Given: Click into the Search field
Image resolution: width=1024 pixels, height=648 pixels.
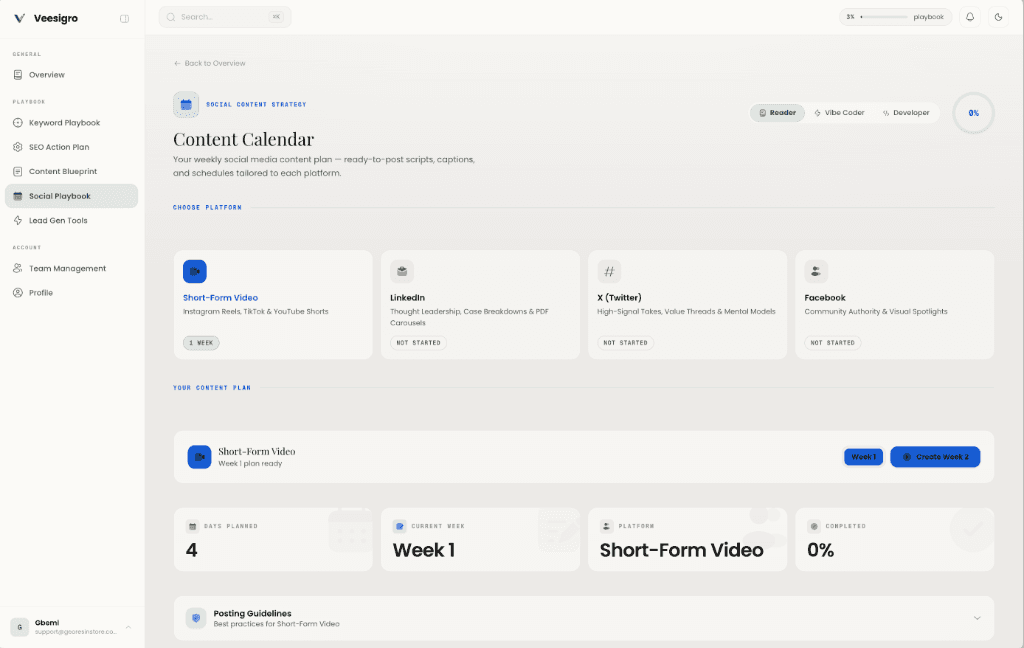Looking at the screenshot, I should coord(225,17).
